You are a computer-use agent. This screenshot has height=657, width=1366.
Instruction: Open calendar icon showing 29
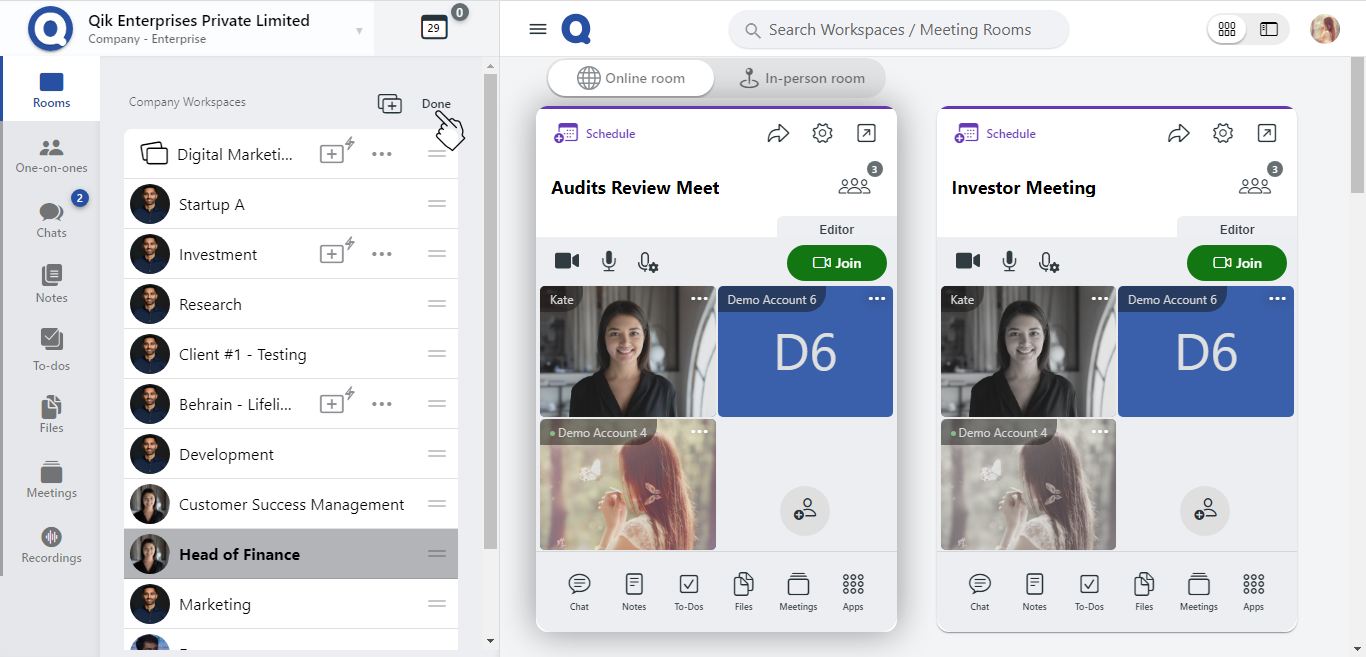434,28
